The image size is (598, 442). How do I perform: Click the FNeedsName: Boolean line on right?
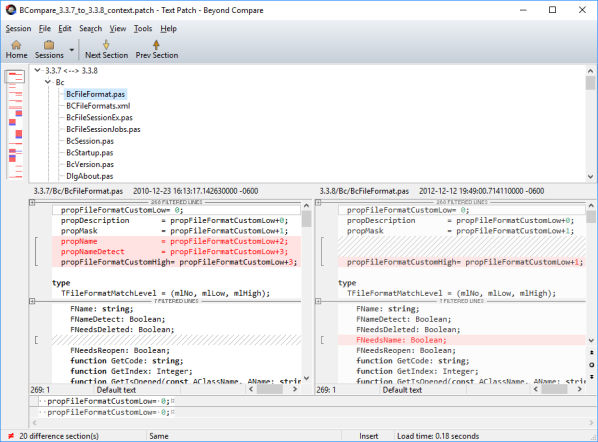point(461,340)
